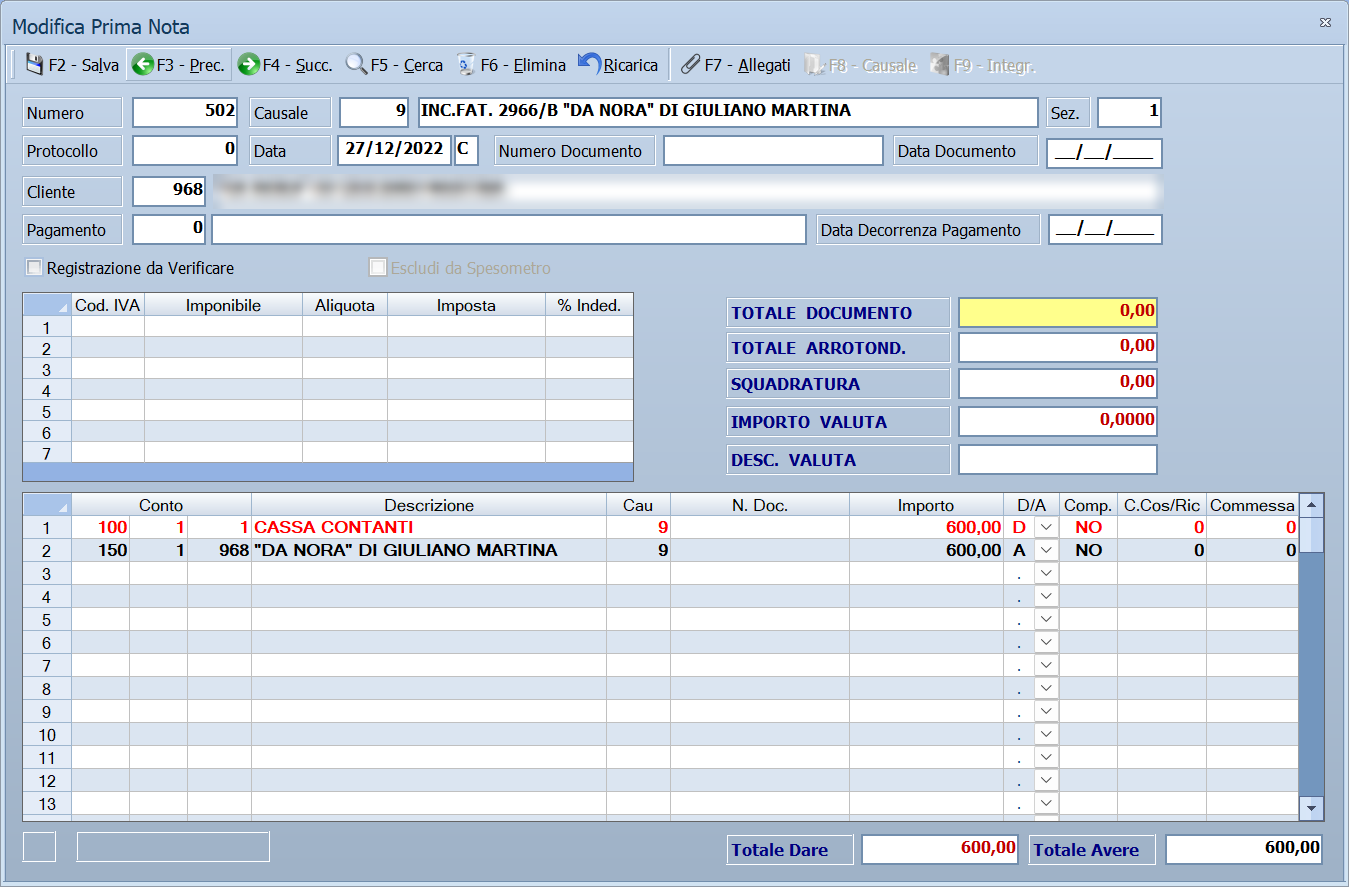Expand the D/A dropdown in row 5

[x=1046, y=619]
